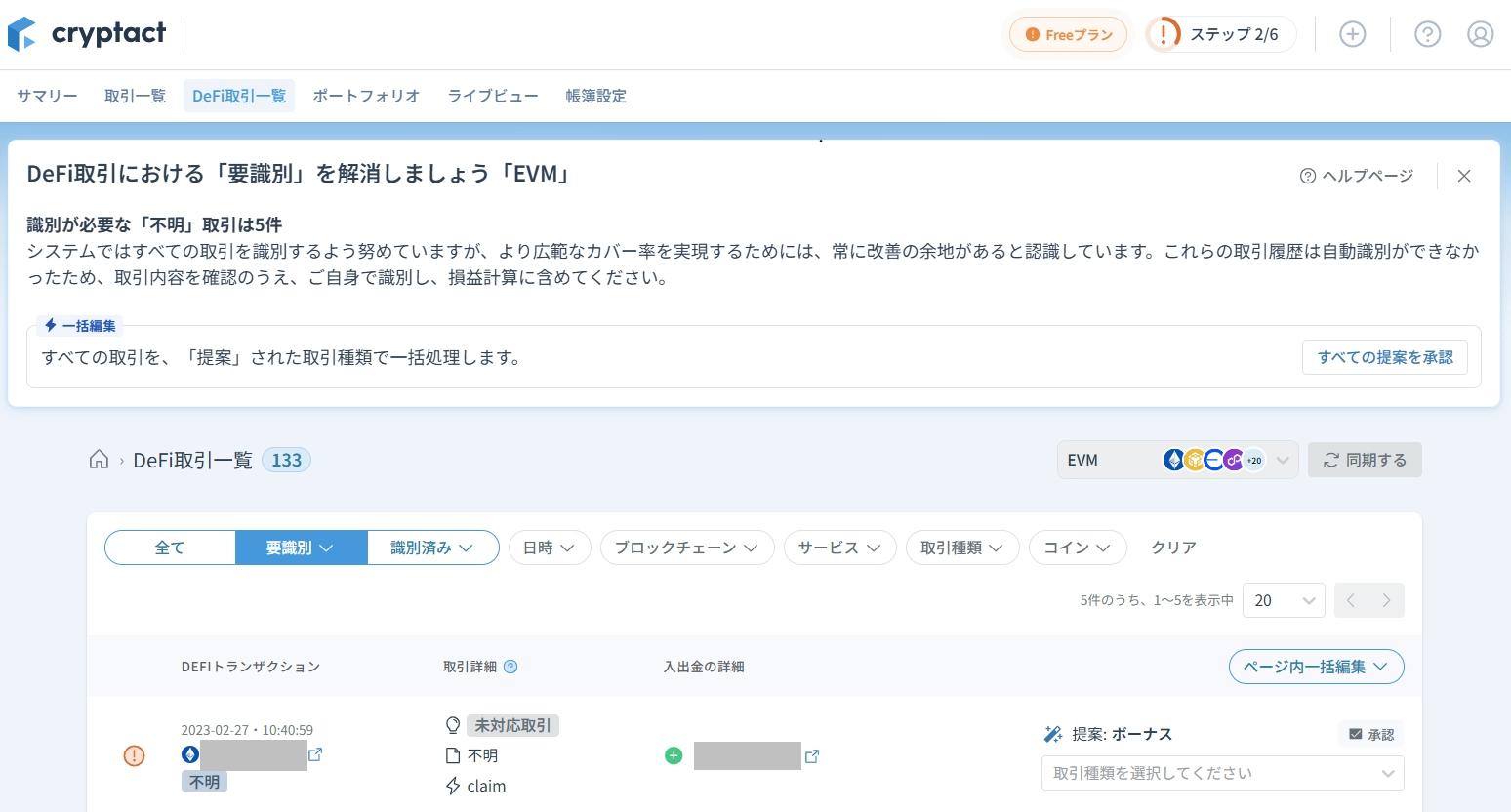Viewport: 1511px width, 812px height.
Task: Click クリア to reset filters
Action: pos(1173,548)
